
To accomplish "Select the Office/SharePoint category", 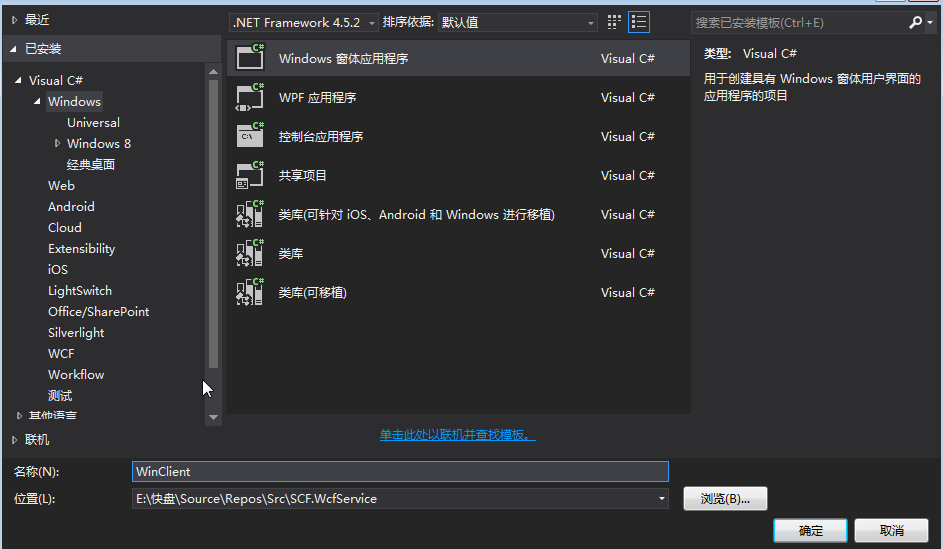I will [x=98, y=311].
